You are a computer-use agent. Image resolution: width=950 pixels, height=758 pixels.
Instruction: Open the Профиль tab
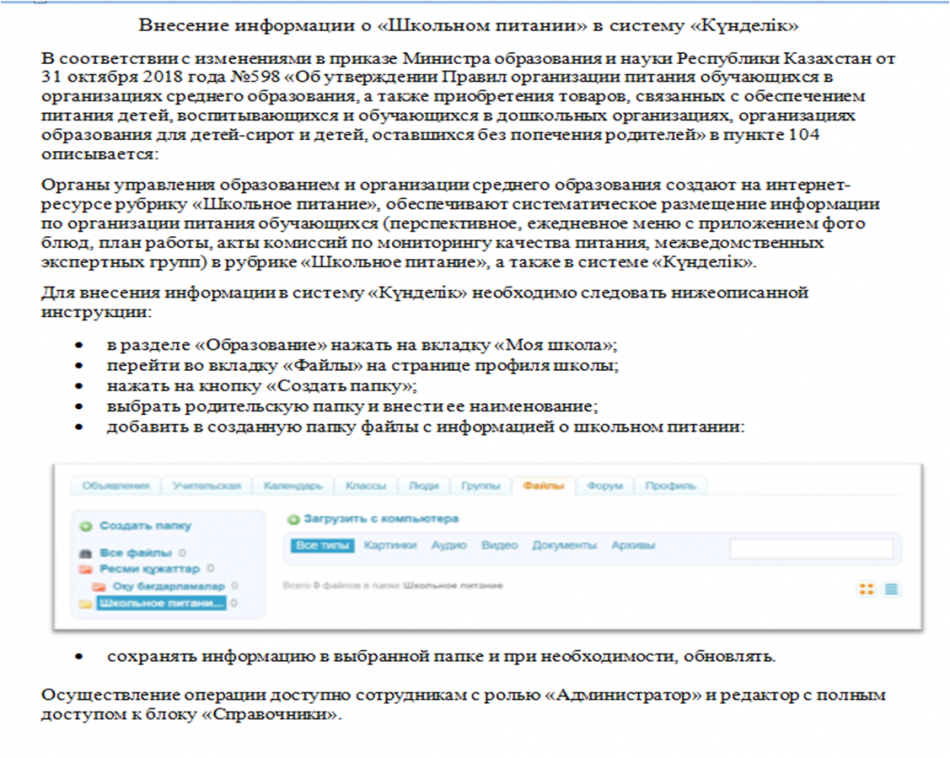671,486
